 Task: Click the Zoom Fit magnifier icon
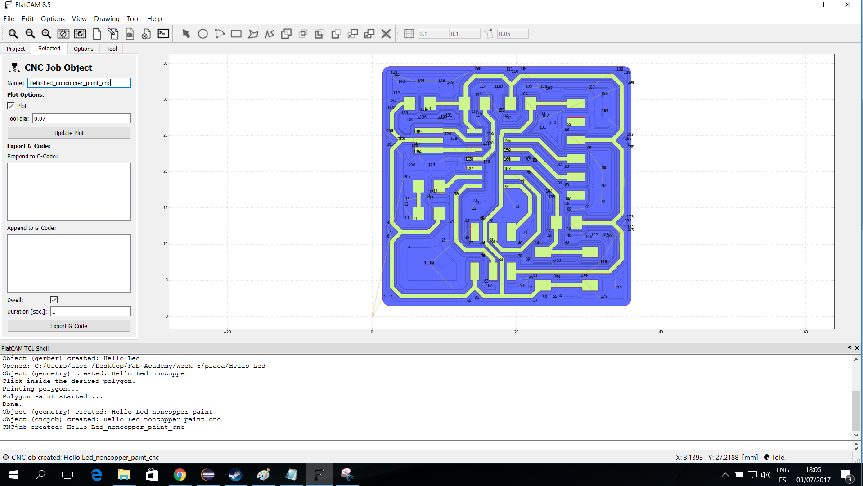(13, 34)
